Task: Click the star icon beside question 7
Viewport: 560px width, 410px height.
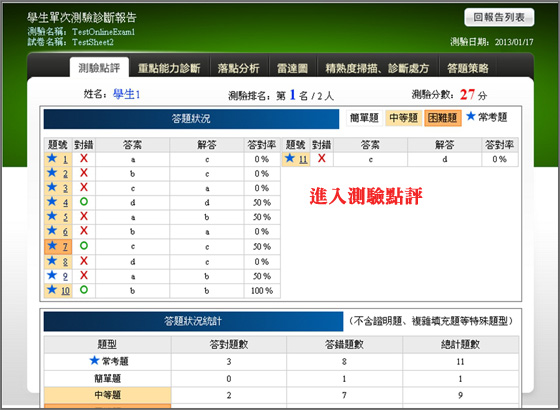Action: coord(52,245)
